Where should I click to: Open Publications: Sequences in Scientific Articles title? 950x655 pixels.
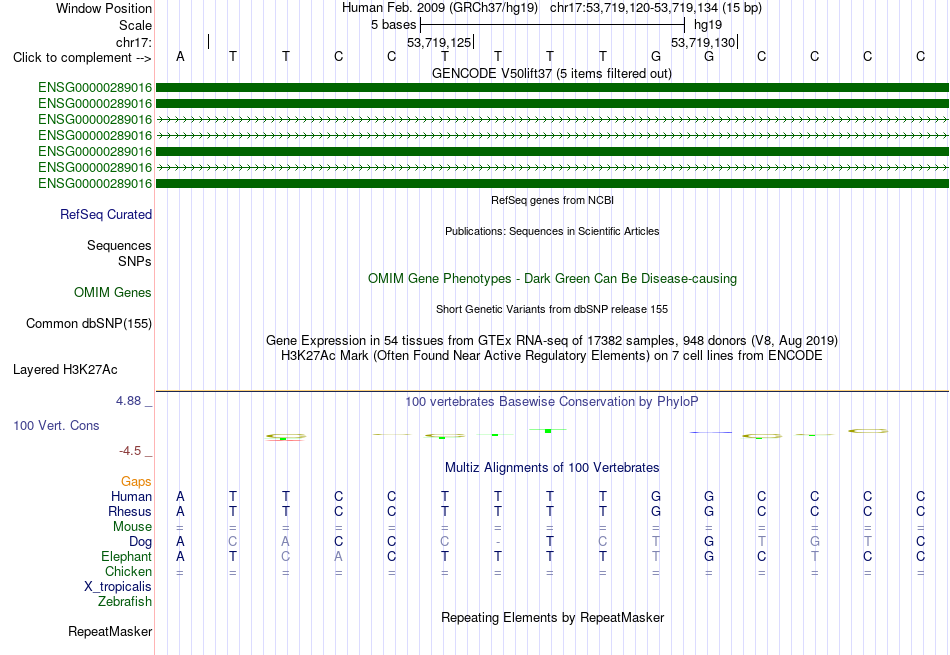coord(552,231)
